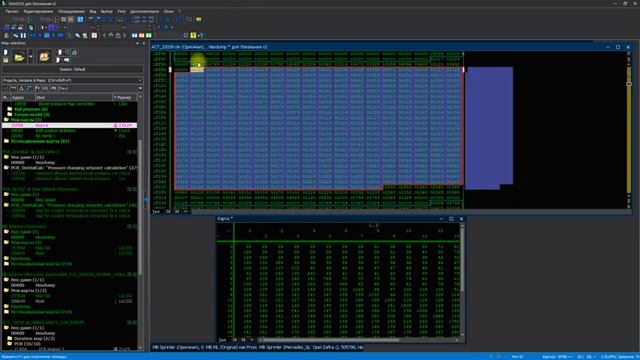Click the red window icon in the third toolbar row
Image resolution: width=640 pixels, height=360 pixels.
click(x=141, y=36)
